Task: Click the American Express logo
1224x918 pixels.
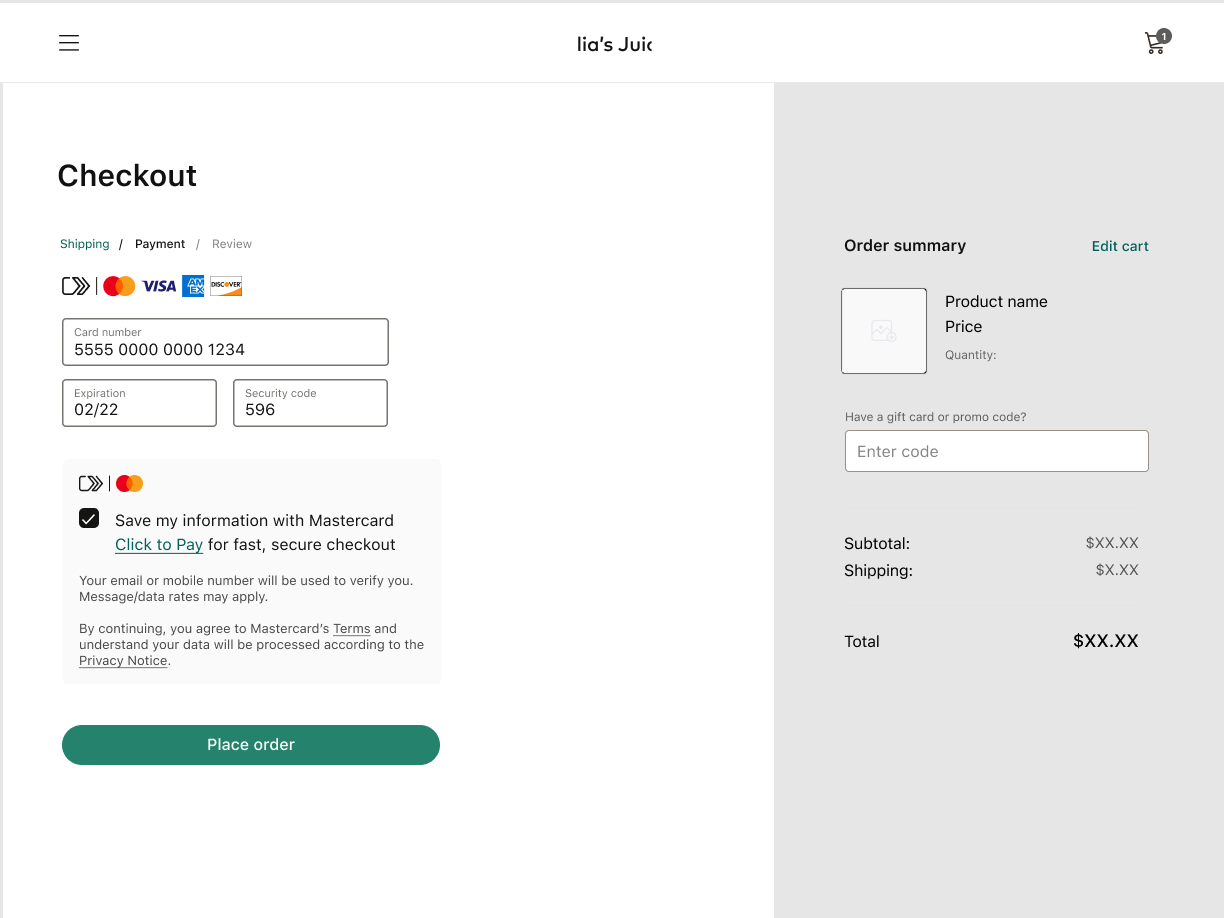Action: 193,287
